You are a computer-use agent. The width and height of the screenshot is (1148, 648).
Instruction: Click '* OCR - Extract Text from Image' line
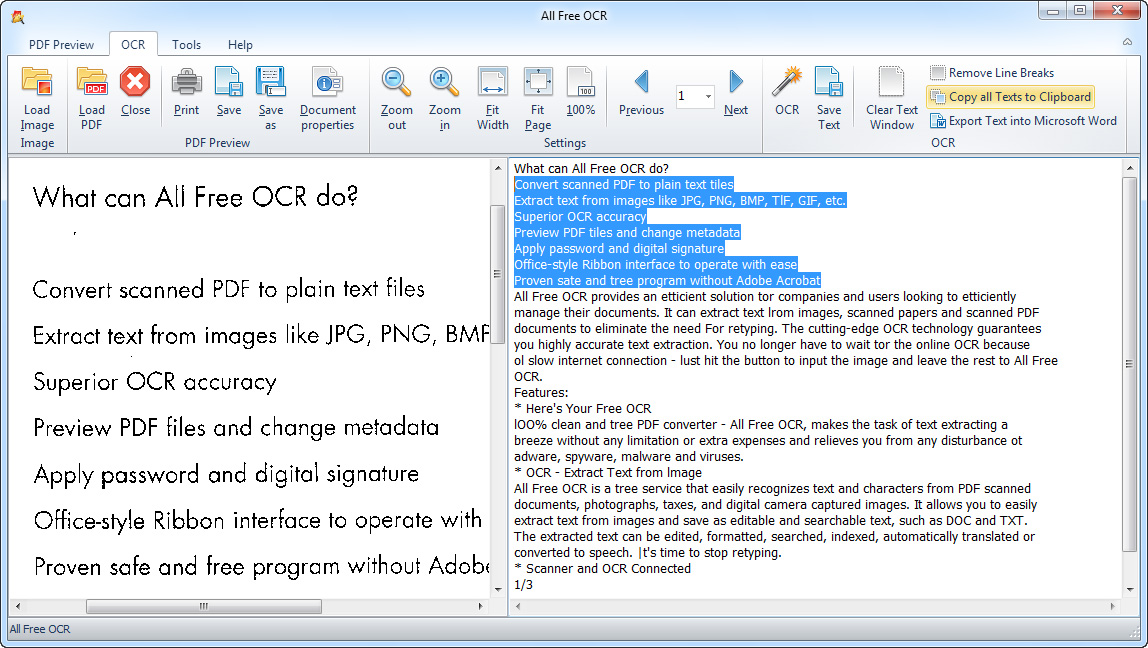(608, 472)
